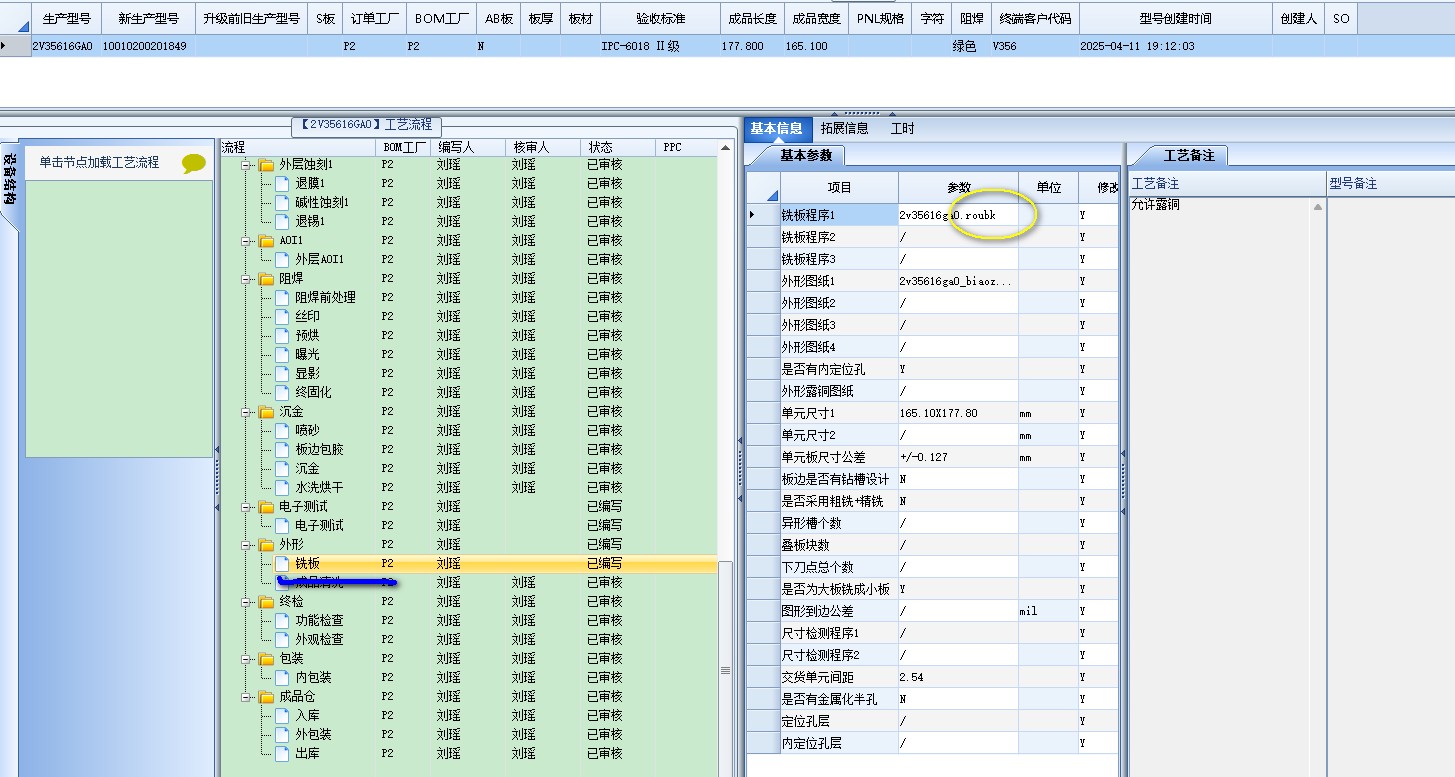The height and width of the screenshot is (777, 1455).
Task: Click the folder icon beside 成品仓
Action: pyautogui.click(x=266, y=696)
